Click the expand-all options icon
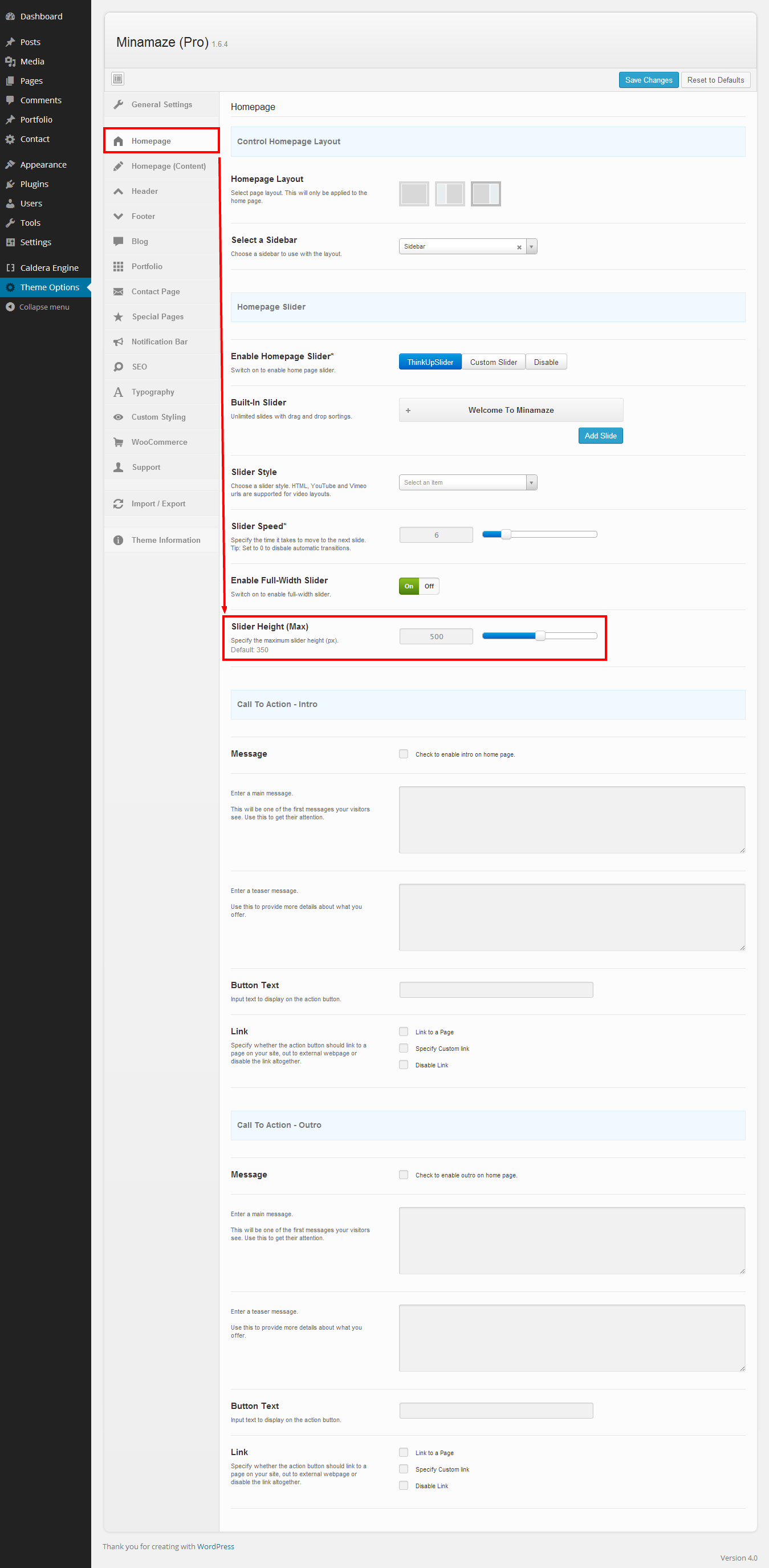The image size is (769, 1568). point(118,79)
